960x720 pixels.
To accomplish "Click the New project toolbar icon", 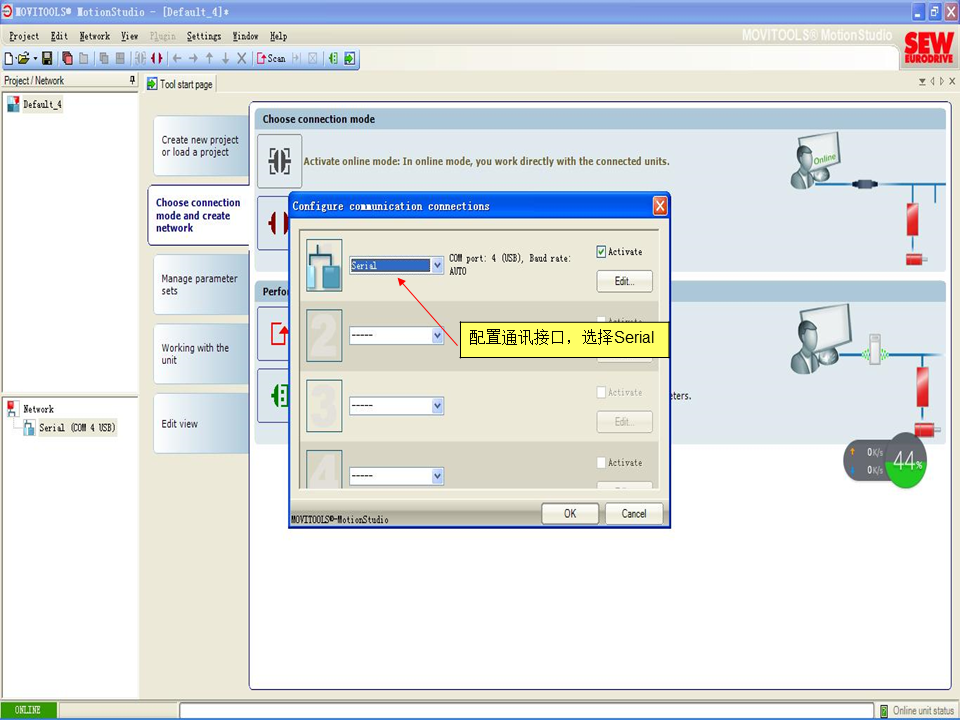I will (9, 59).
